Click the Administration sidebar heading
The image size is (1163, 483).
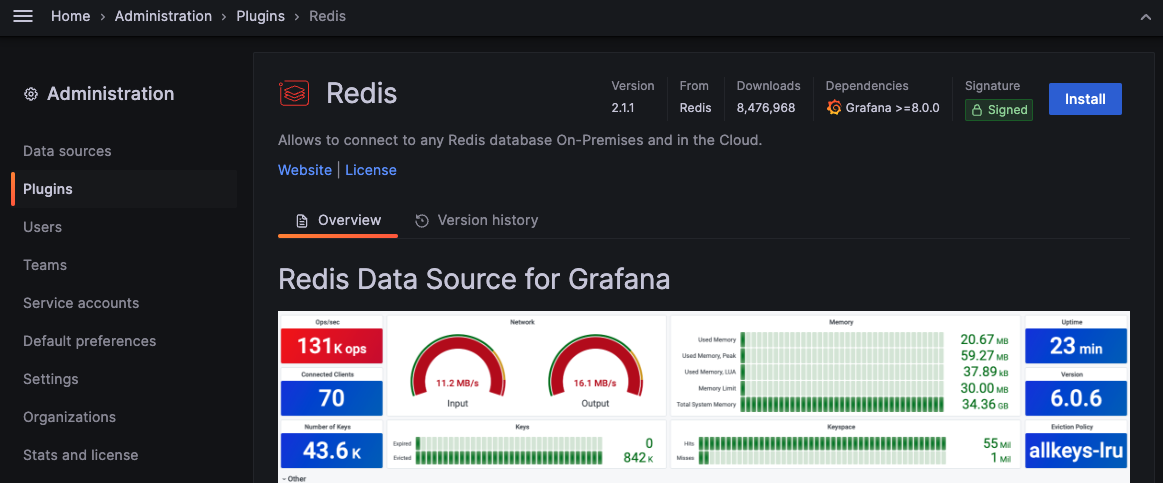[x=111, y=94]
